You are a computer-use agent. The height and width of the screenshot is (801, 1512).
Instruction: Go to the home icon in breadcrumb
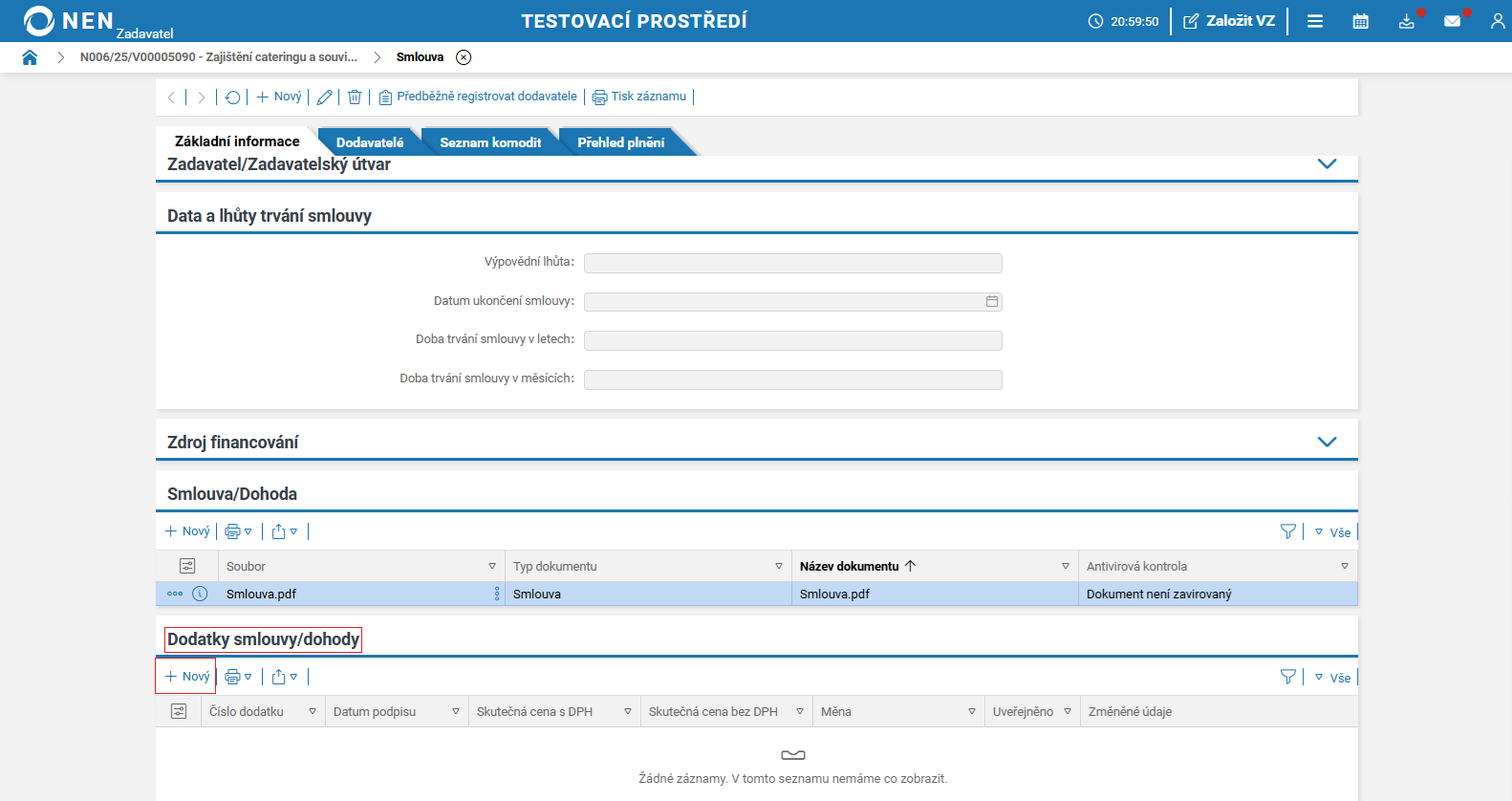coord(30,57)
